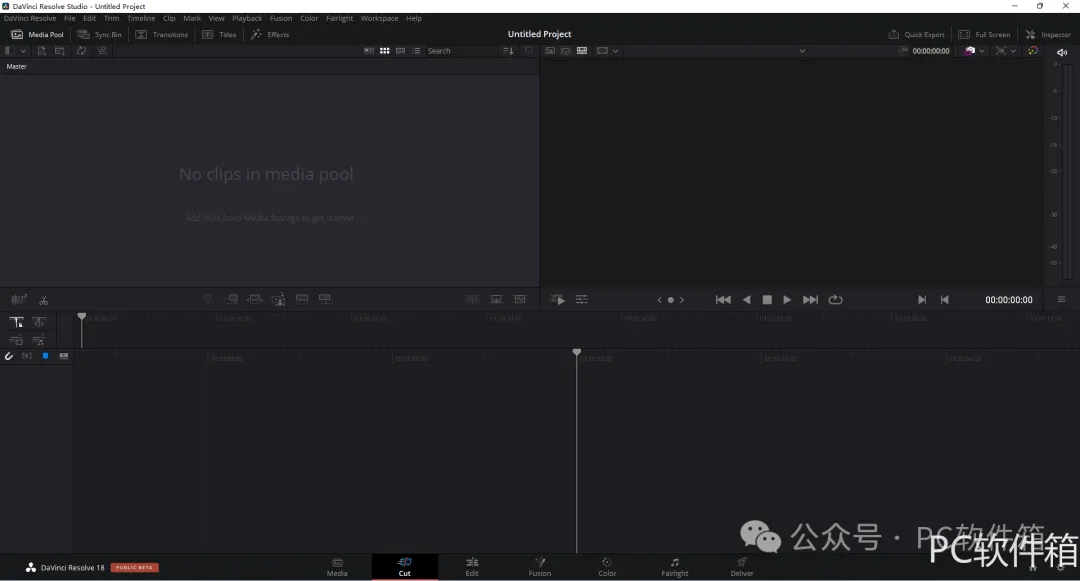Switch to the Media page
1080x581 pixels.
[x=337, y=567]
